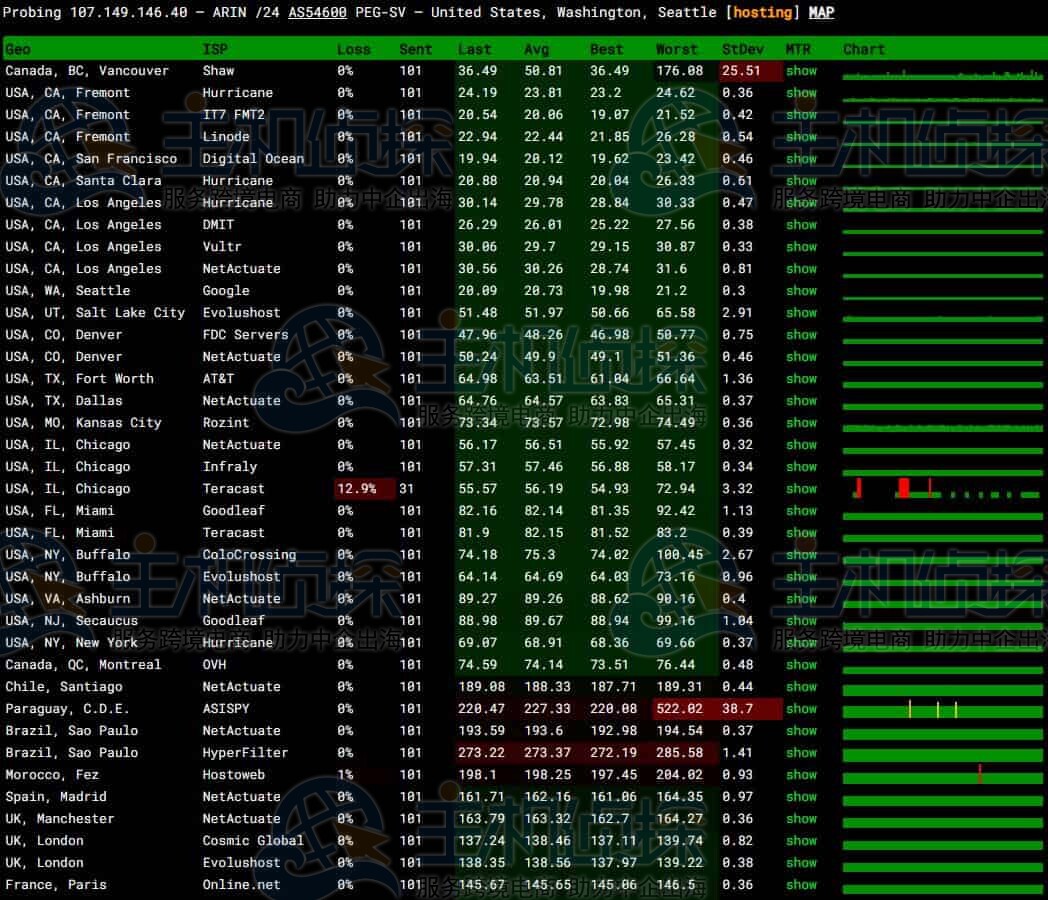
Task: Sort table by the Loss column header
Action: coord(353,49)
